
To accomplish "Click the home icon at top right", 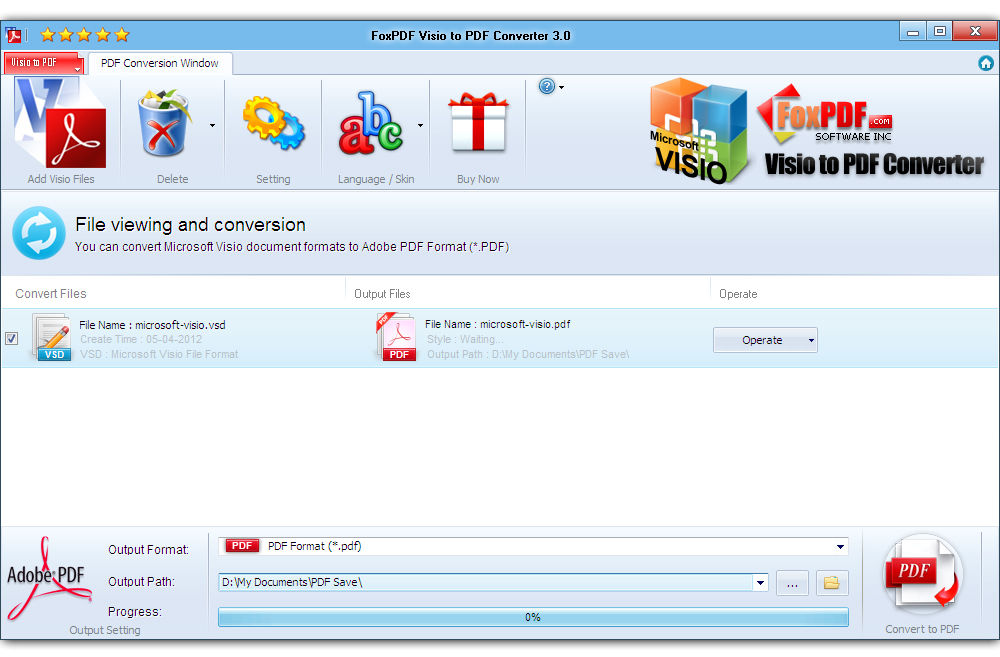I will coord(986,63).
